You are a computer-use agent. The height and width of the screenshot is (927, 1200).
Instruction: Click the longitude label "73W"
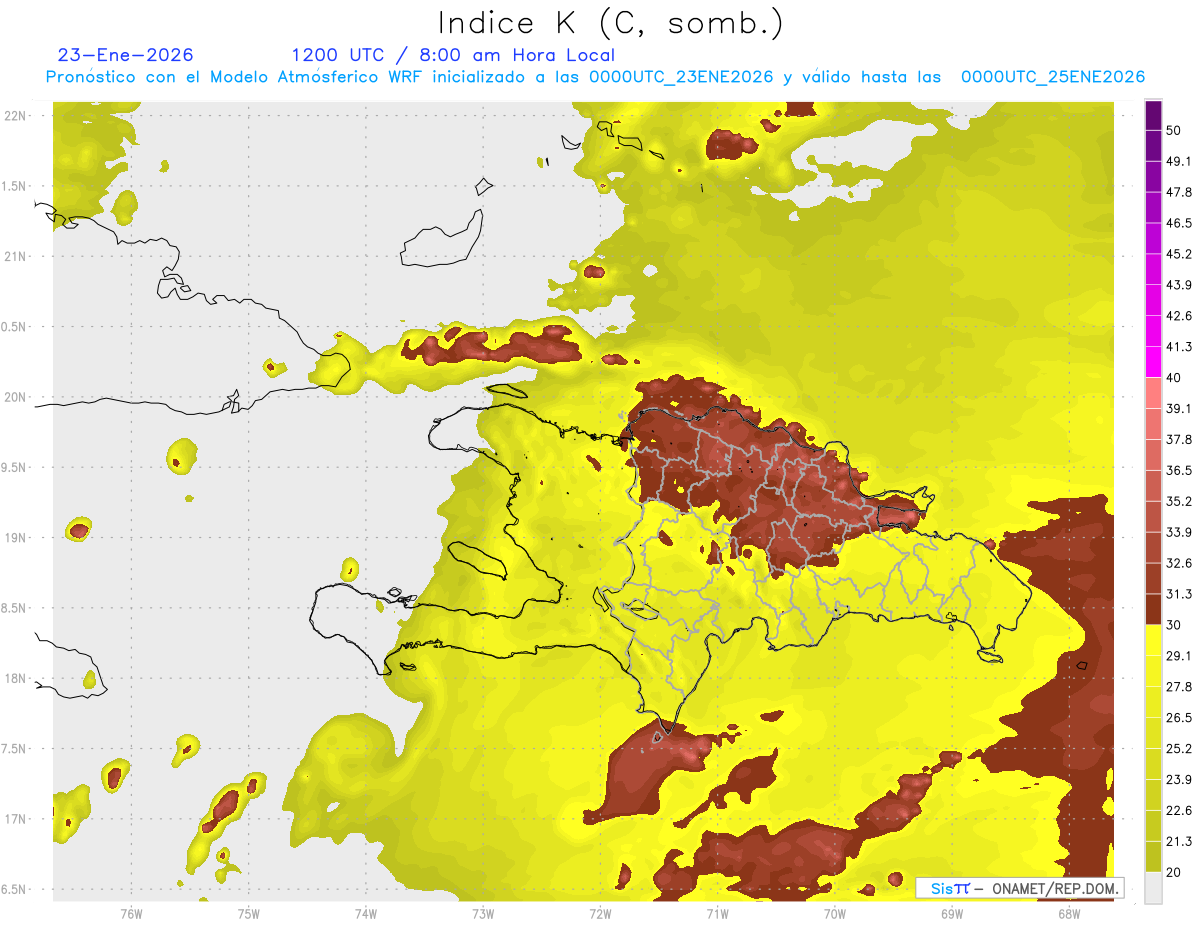click(x=482, y=913)
